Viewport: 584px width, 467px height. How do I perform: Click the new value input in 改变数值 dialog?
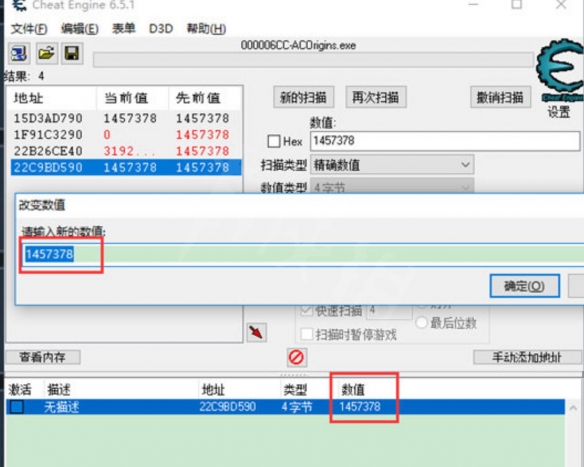[x=302, y=255]
